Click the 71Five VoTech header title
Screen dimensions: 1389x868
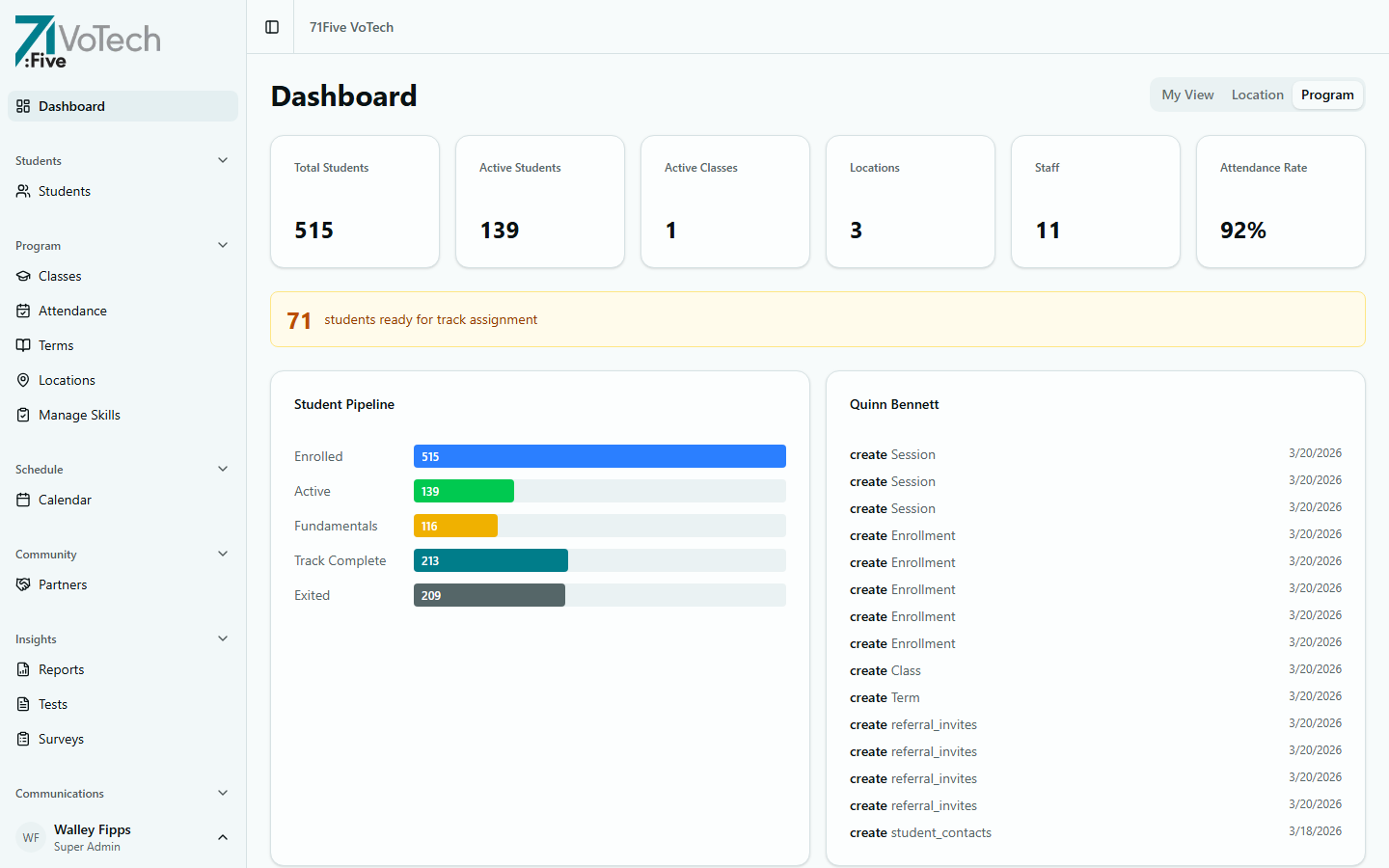[351, 27]
